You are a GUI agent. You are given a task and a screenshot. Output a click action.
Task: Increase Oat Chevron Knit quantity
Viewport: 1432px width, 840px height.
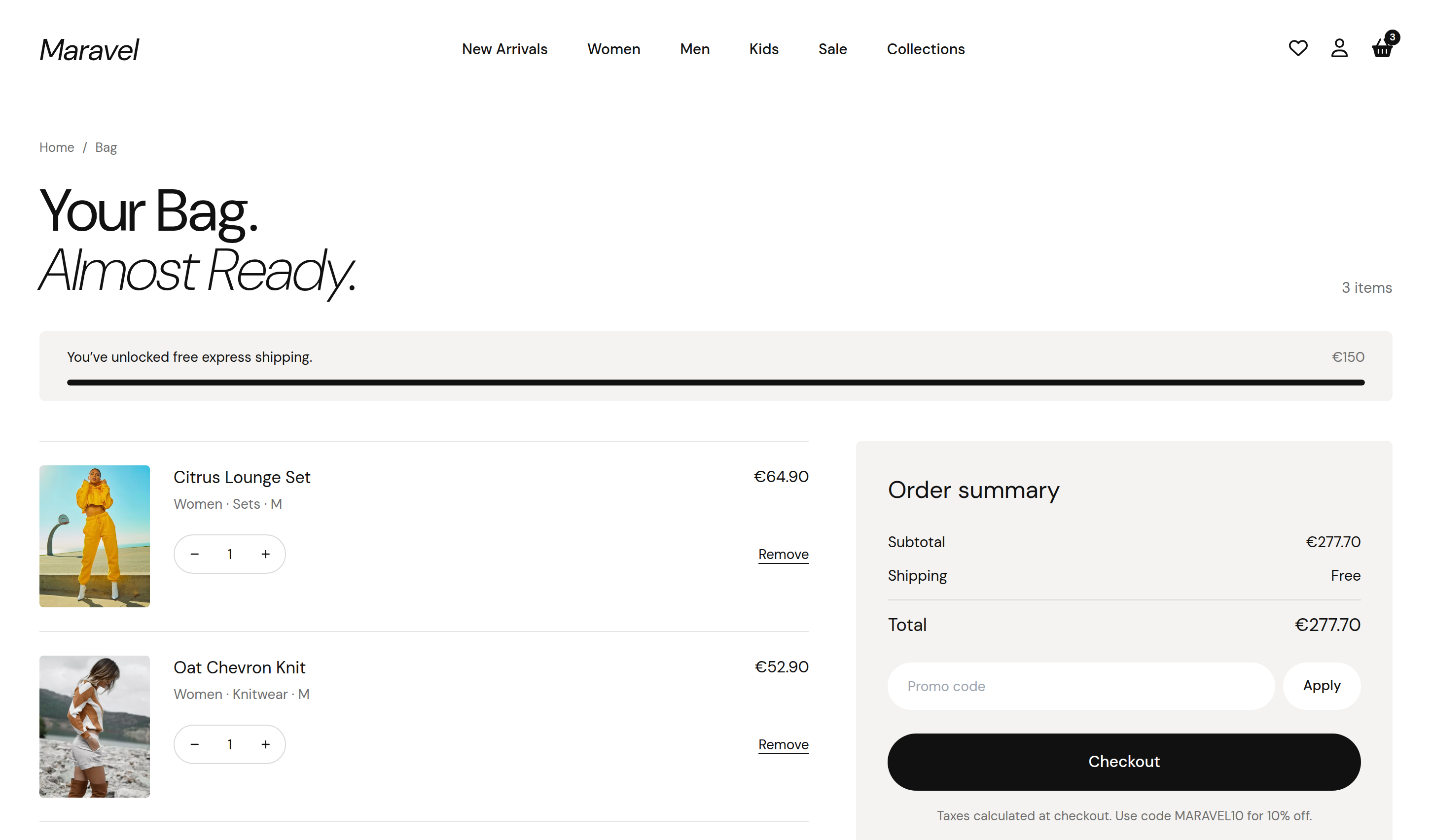pos(265,744)
